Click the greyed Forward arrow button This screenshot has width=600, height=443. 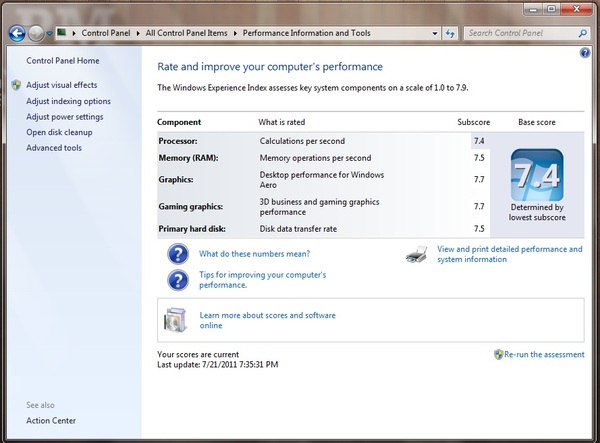(36, 33)
